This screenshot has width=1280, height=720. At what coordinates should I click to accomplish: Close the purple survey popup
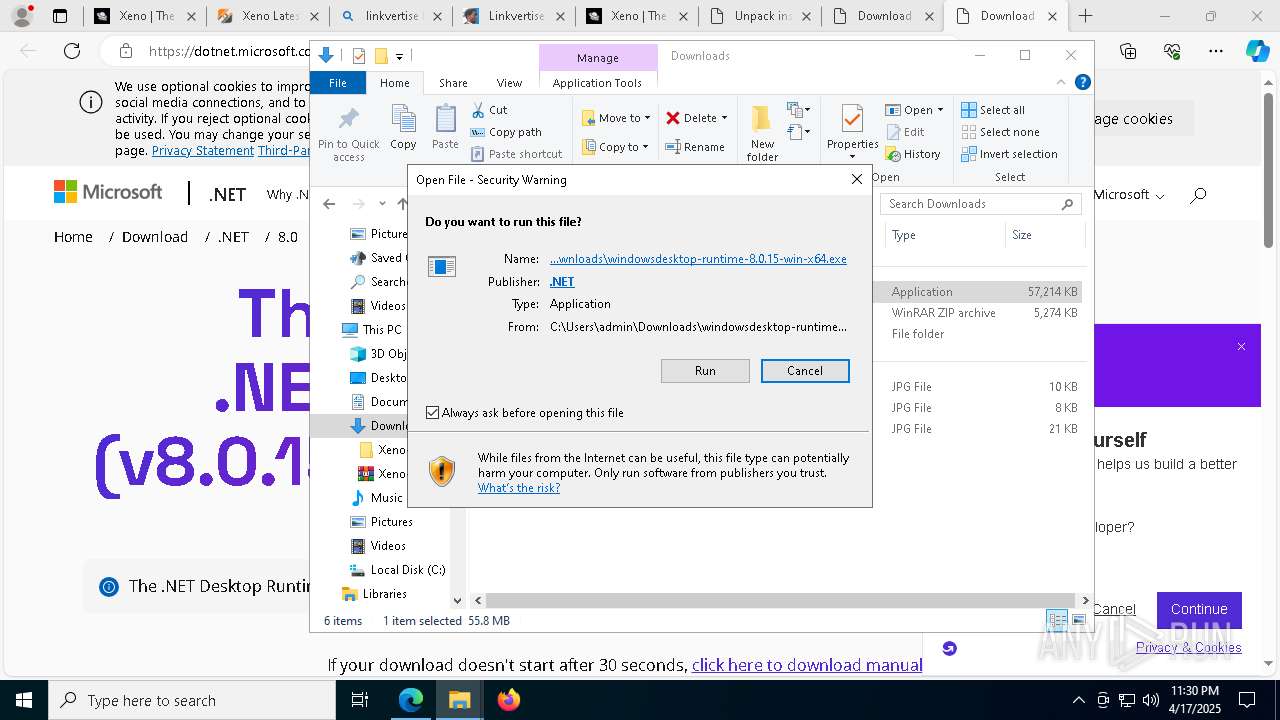click(x=1241, y=347)
